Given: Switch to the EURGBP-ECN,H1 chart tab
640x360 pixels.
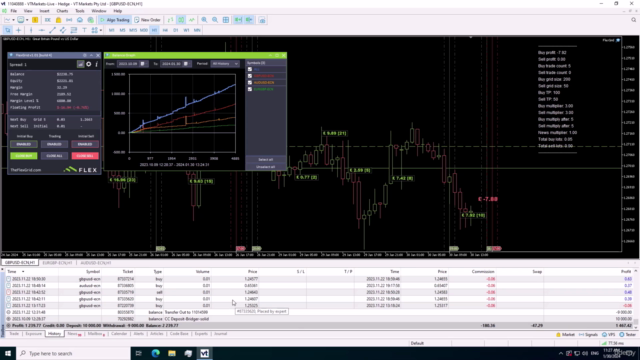Looking at the screenshot, I should [57, 263].
